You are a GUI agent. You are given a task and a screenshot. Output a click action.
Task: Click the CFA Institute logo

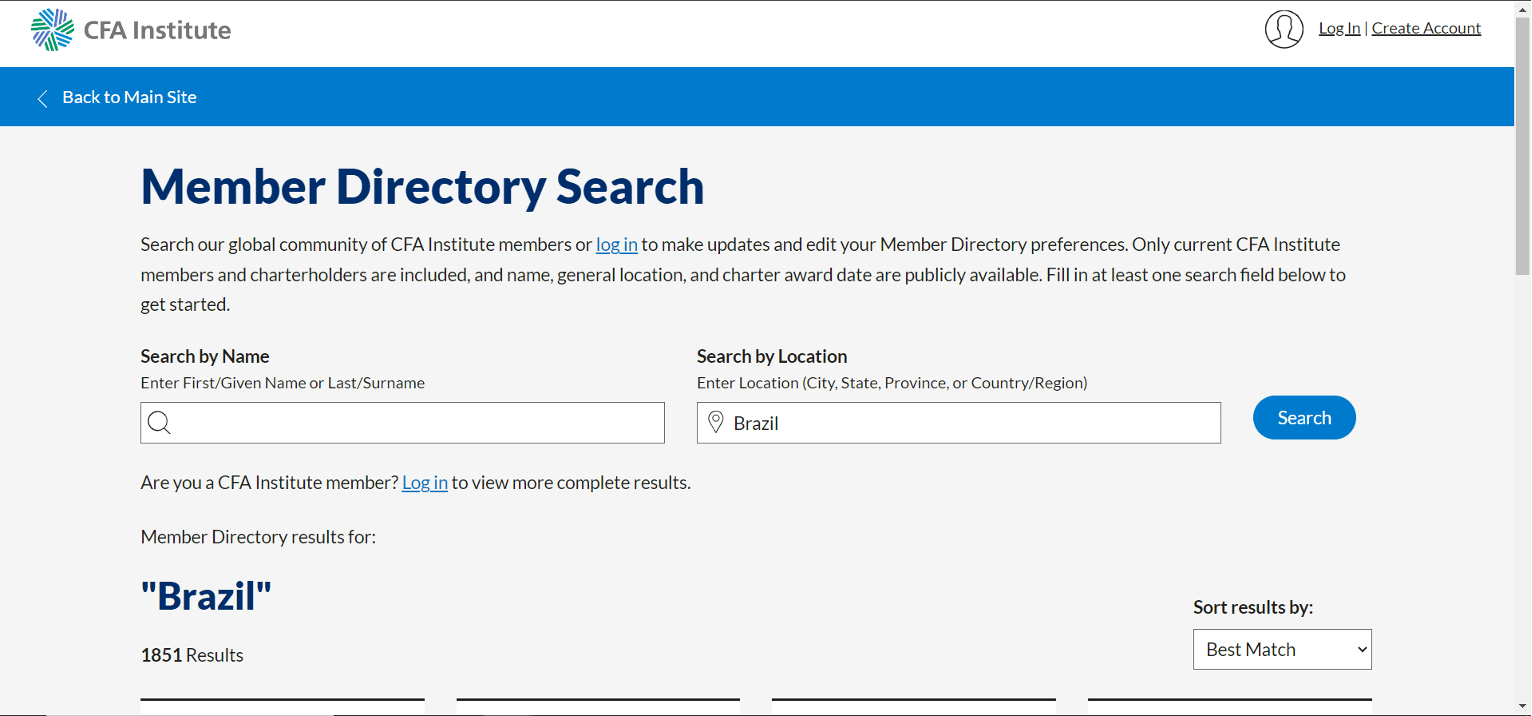click(x=131, y=30)
